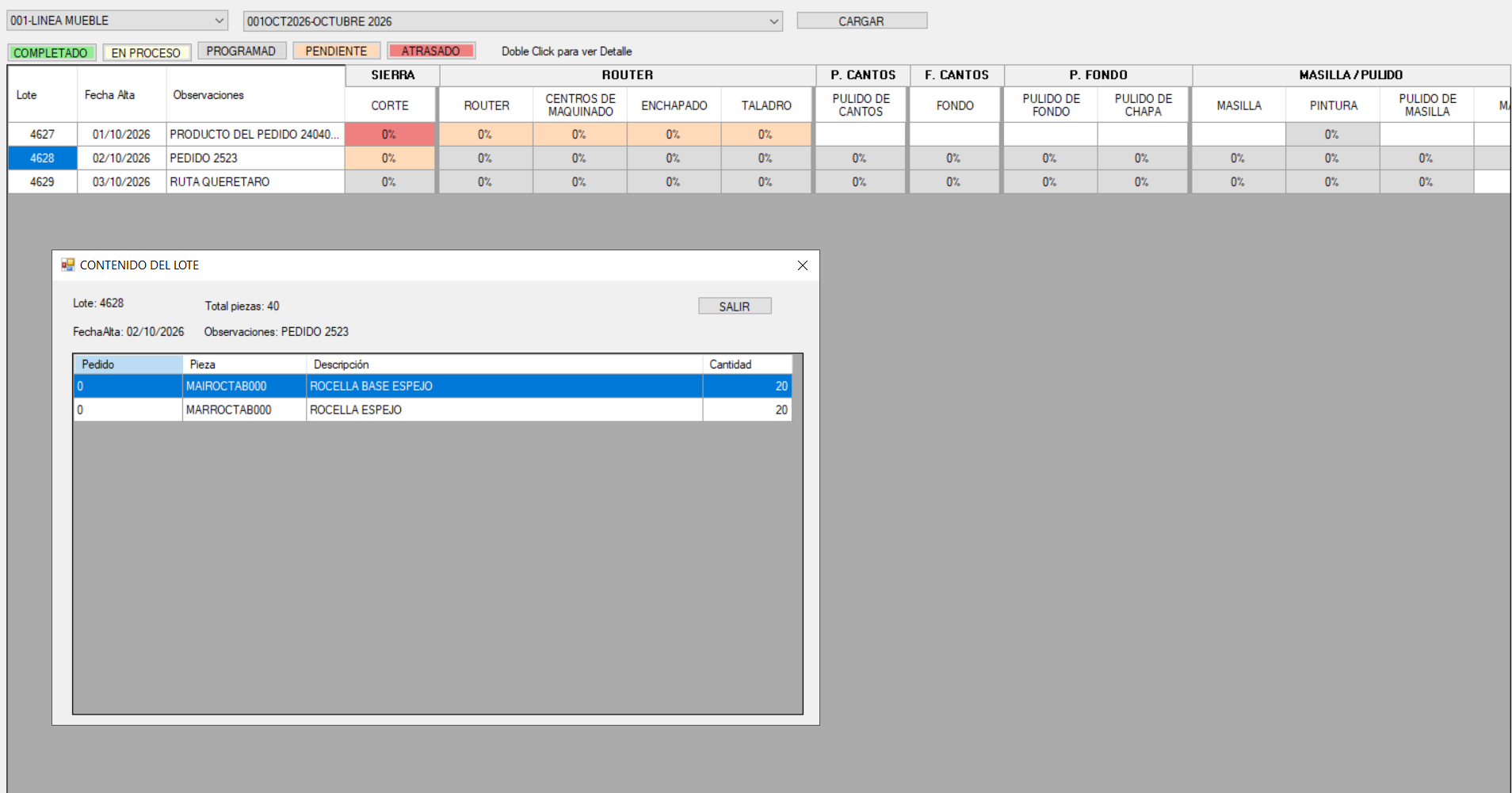
Task: Click the red CORTE cell for lot 4627
Action: (x=390, y=135)
